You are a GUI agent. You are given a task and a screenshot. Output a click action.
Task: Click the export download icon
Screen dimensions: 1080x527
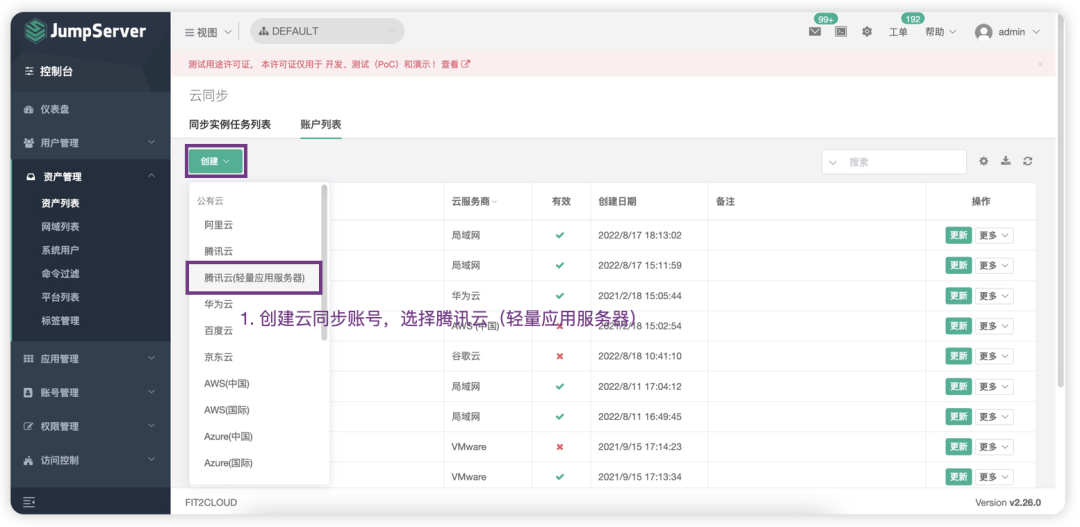1006,161
